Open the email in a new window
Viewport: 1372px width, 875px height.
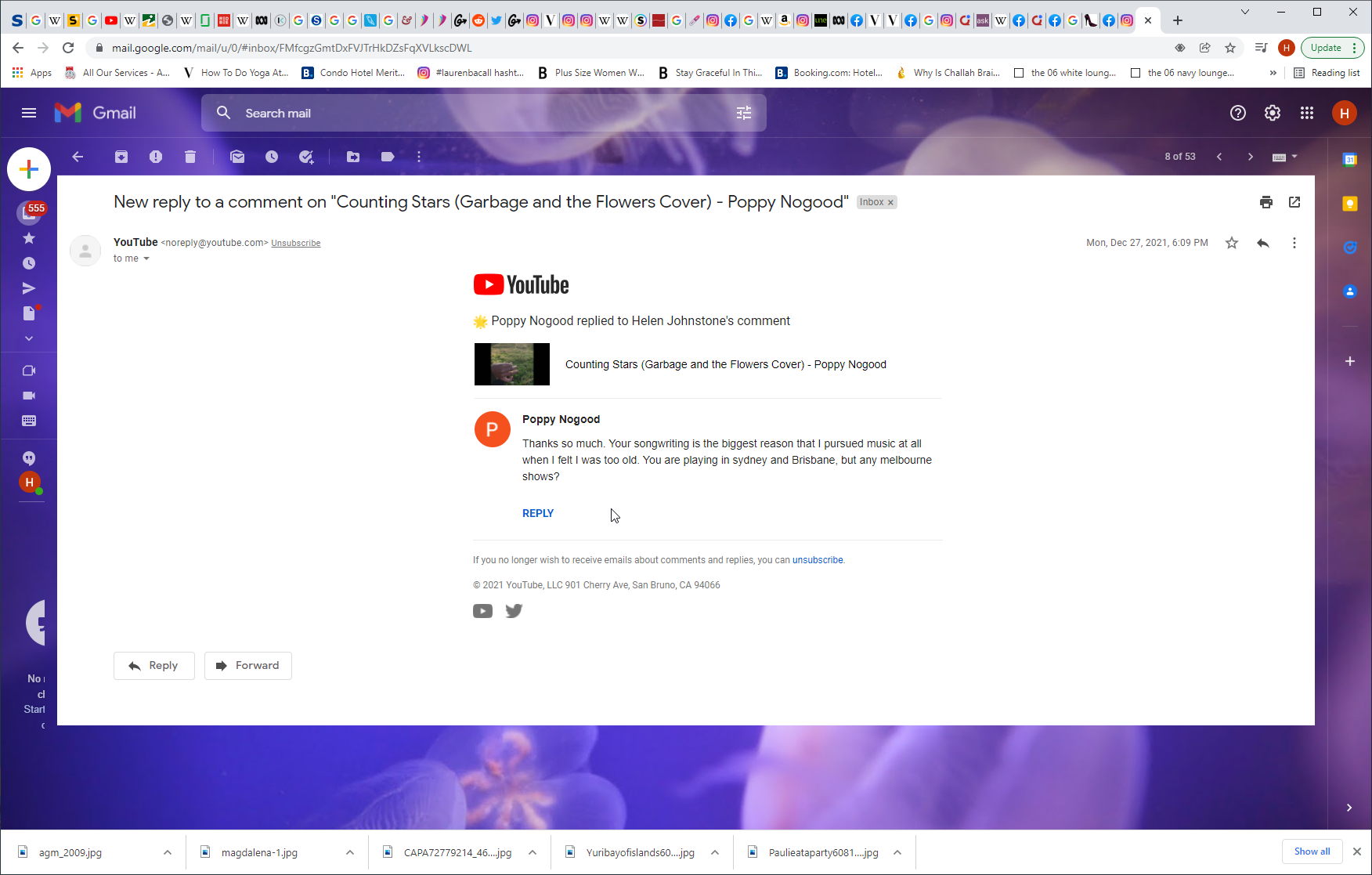1294,202
